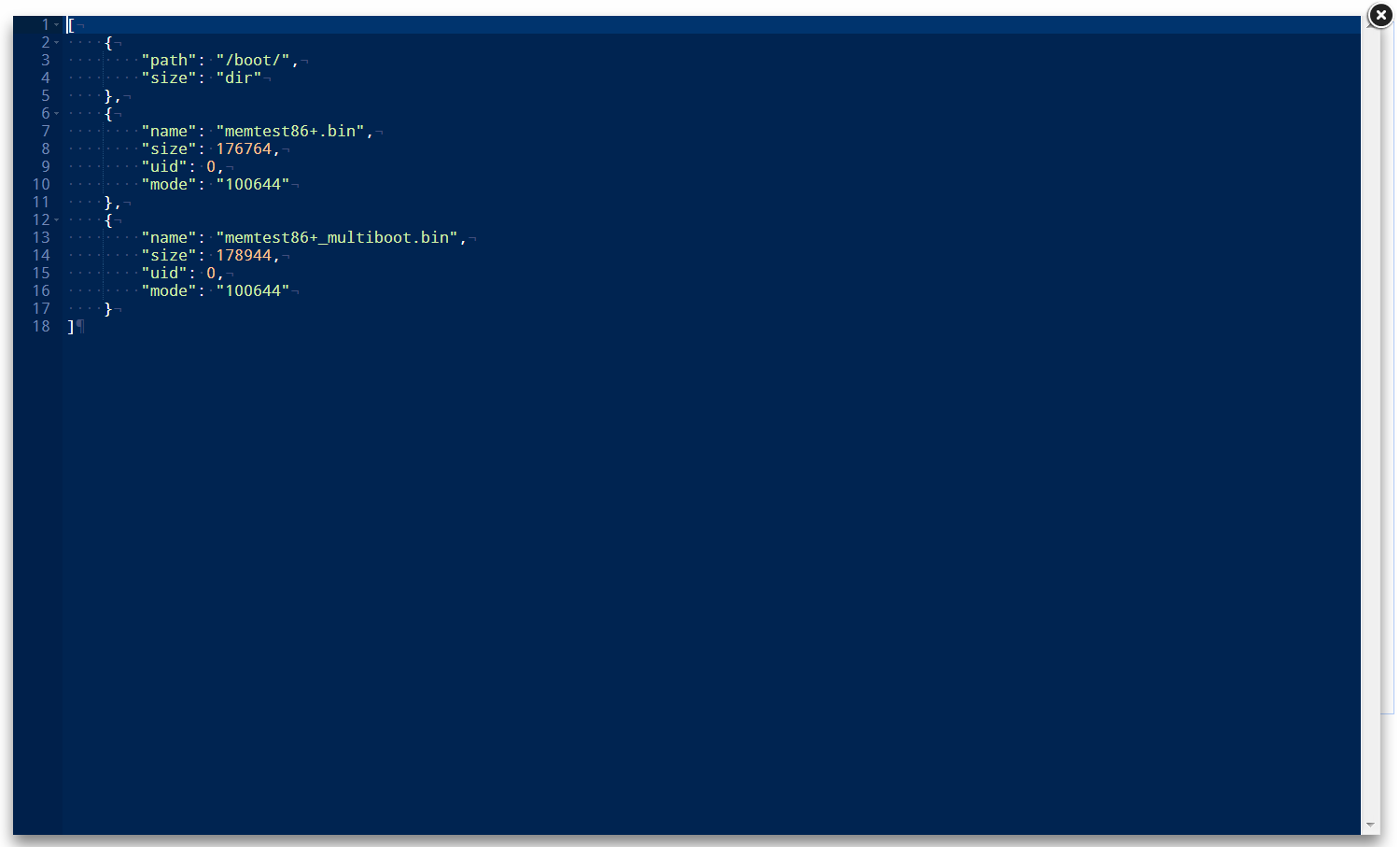
Task: Click the "dir" size value on line 4
Action: [240, 78]
